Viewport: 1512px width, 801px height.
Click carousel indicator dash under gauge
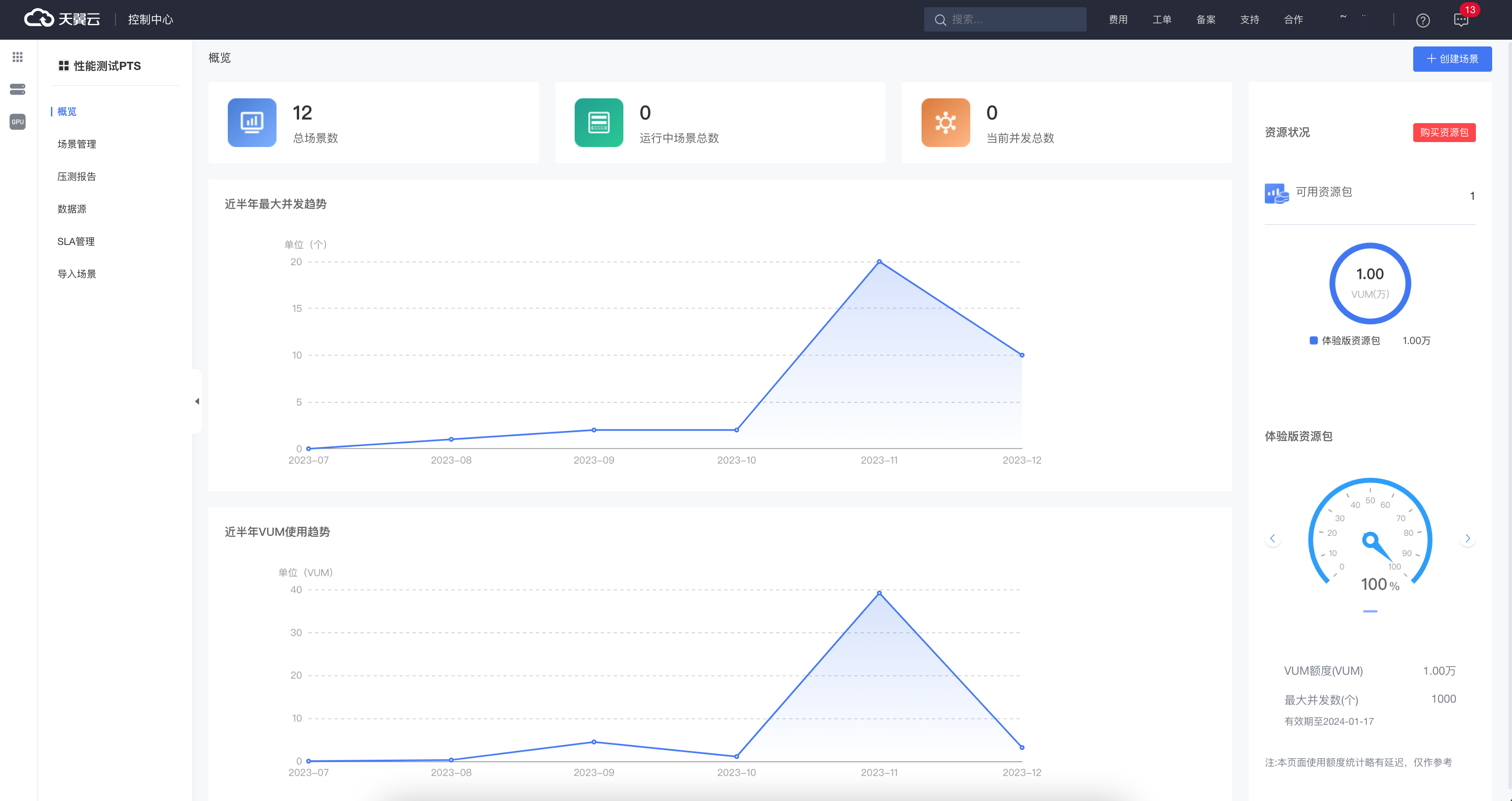[1370, 612]
